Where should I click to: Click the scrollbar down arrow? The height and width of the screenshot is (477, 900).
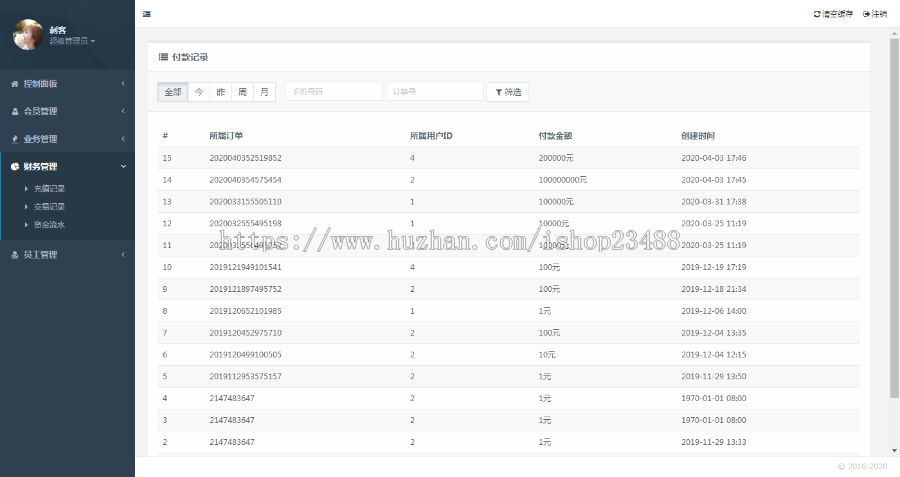point(894,451)
